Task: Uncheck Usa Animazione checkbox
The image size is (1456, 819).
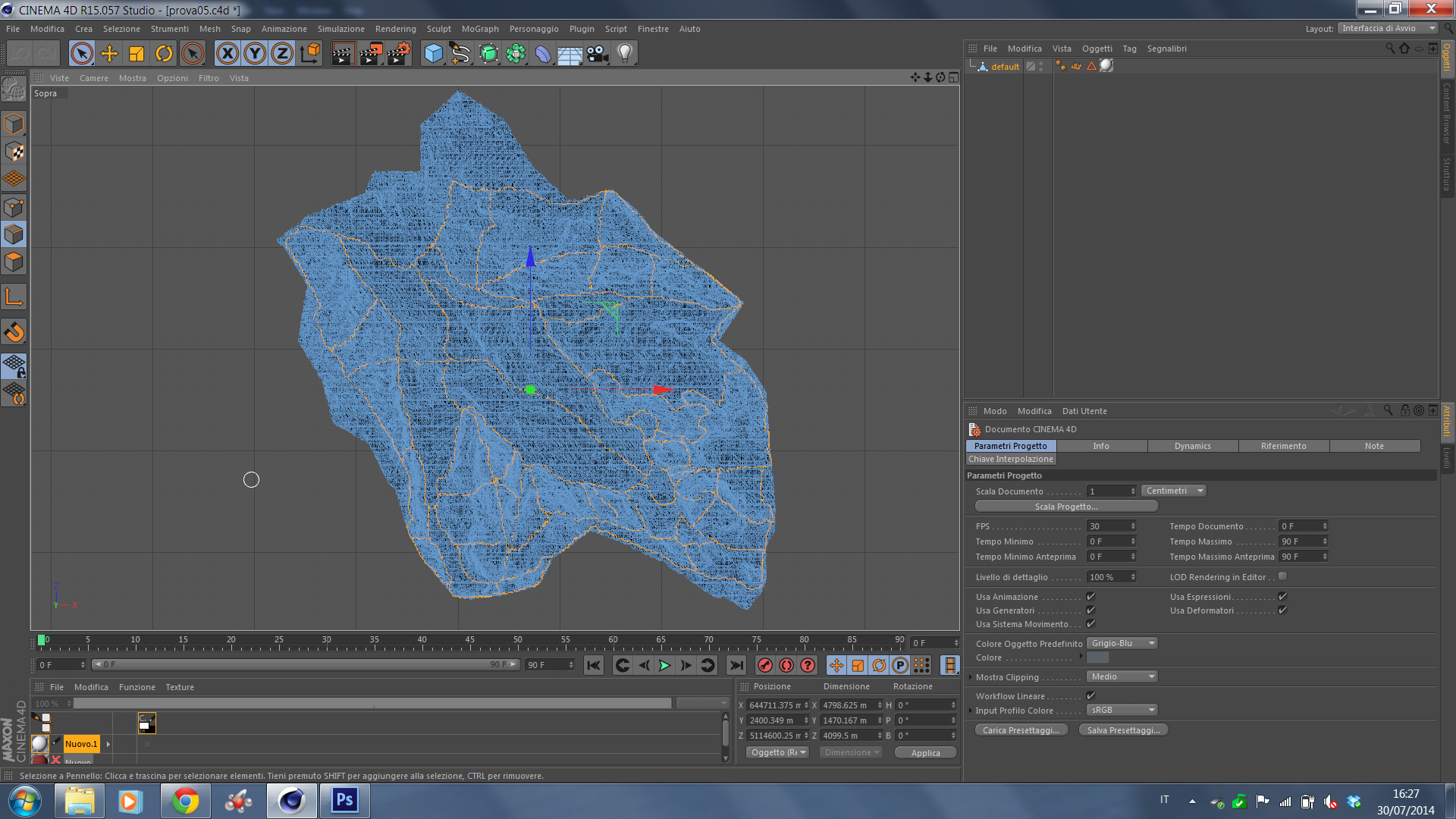Action: point(1090,597)
